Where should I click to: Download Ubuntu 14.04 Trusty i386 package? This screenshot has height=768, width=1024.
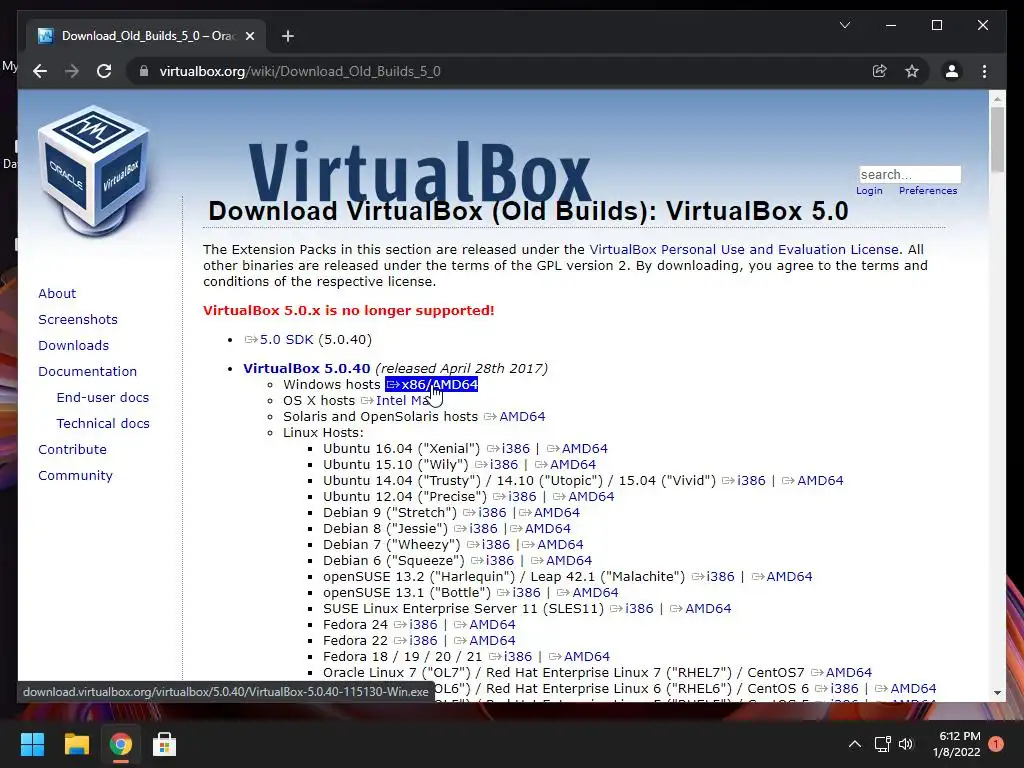744,481
